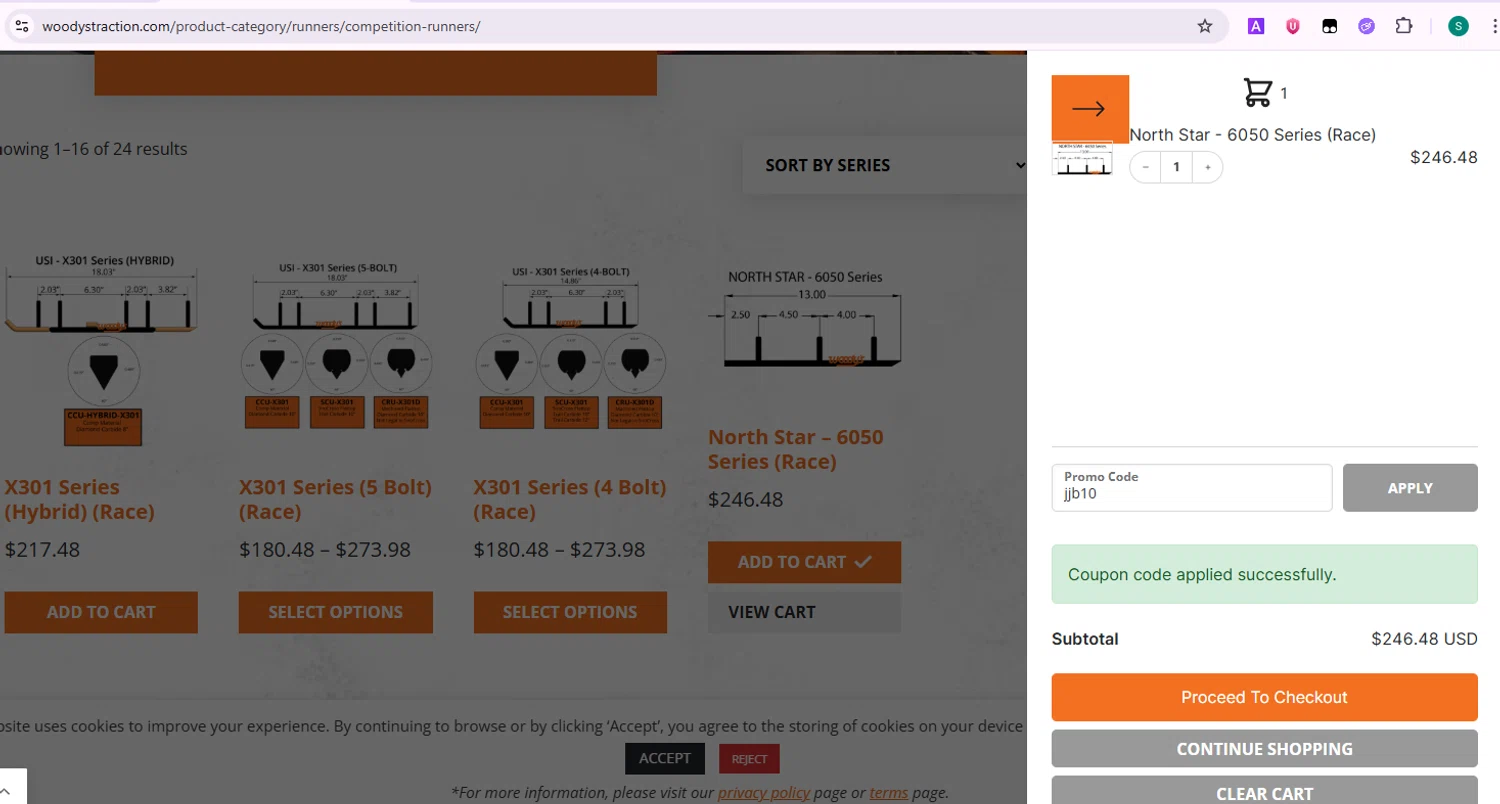Click the Subtotal $246.48 USD amount

1424,639
